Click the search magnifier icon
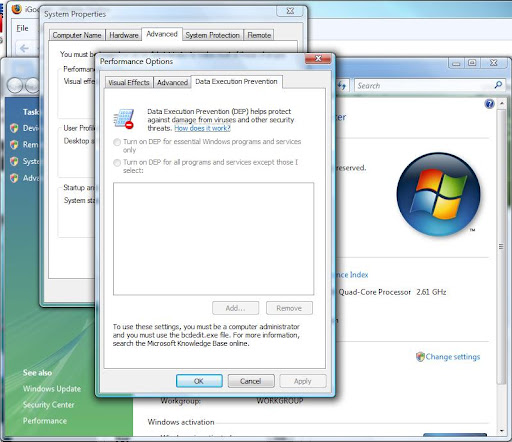The width and height of the screenshot is (512, 442). [x=498, y=85]
